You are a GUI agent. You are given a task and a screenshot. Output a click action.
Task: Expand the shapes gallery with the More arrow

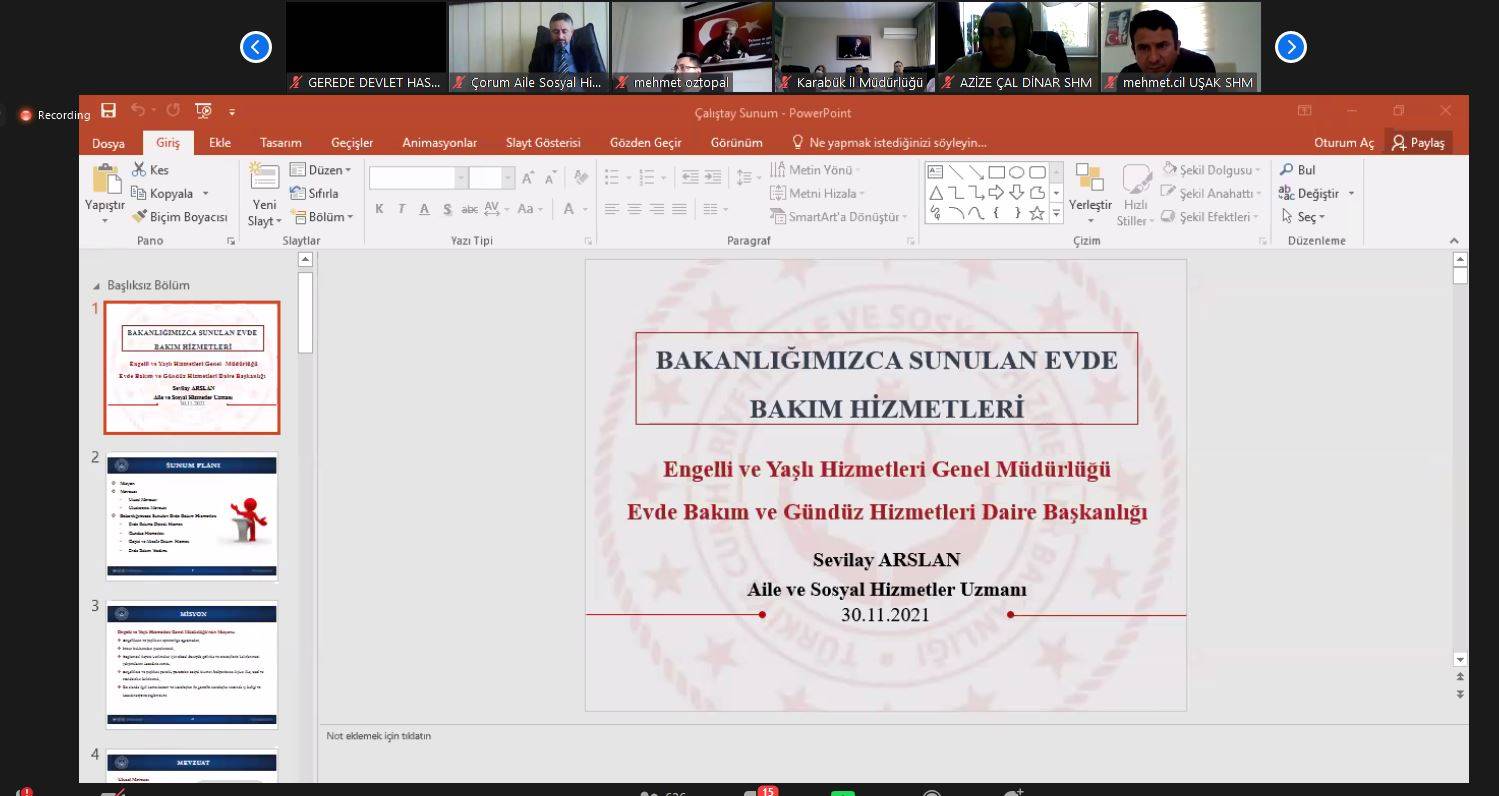[1056, 215]
